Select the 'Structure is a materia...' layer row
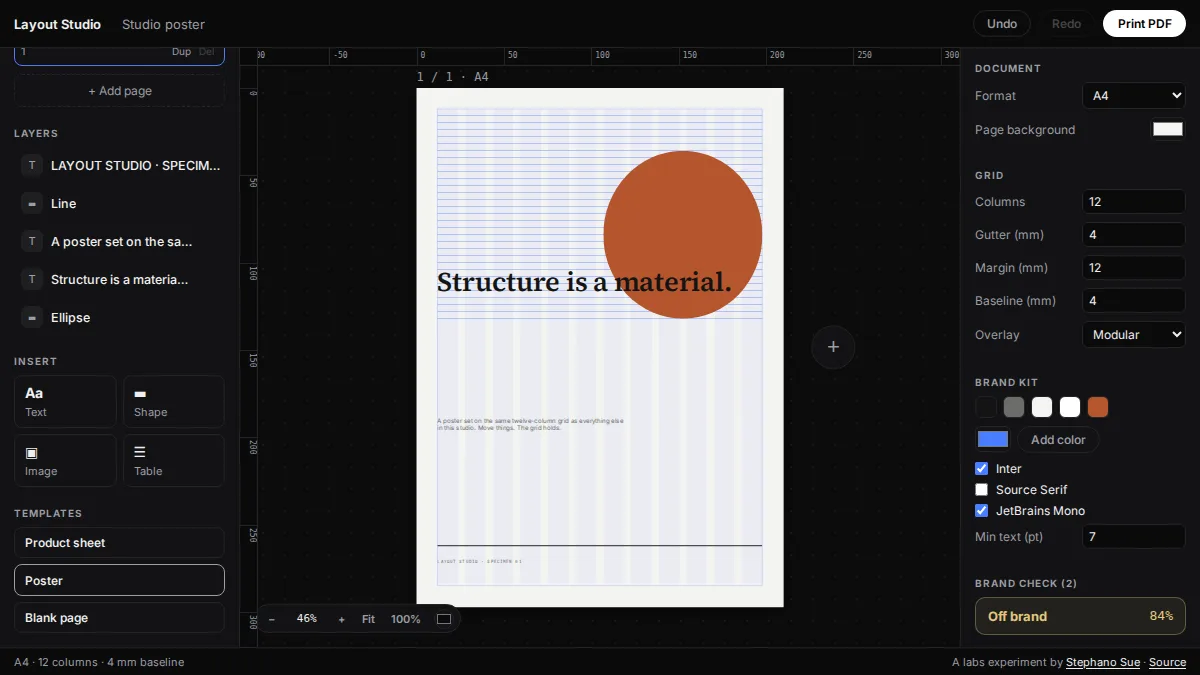Viewport: 1200px width, 675px height. (x=119, y=279)
